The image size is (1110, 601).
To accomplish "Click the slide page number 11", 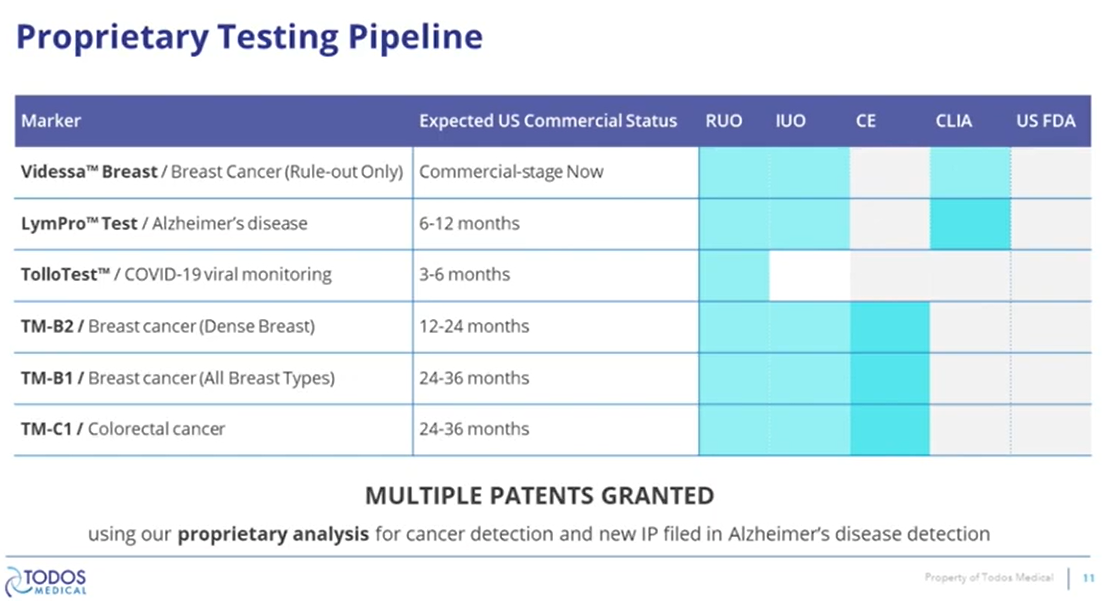I will pos(1089,578).
